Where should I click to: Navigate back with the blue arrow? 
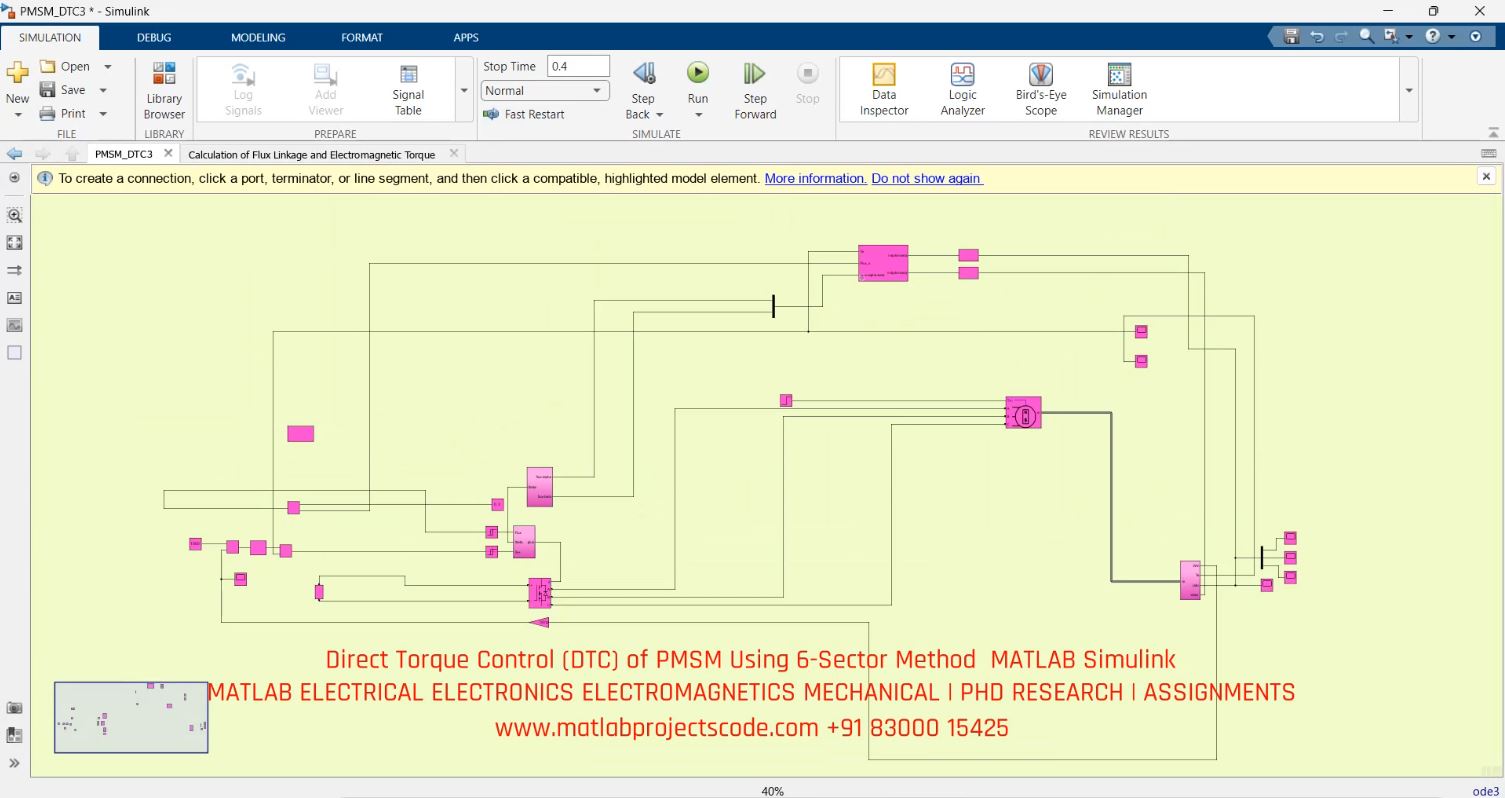[14, 154]
